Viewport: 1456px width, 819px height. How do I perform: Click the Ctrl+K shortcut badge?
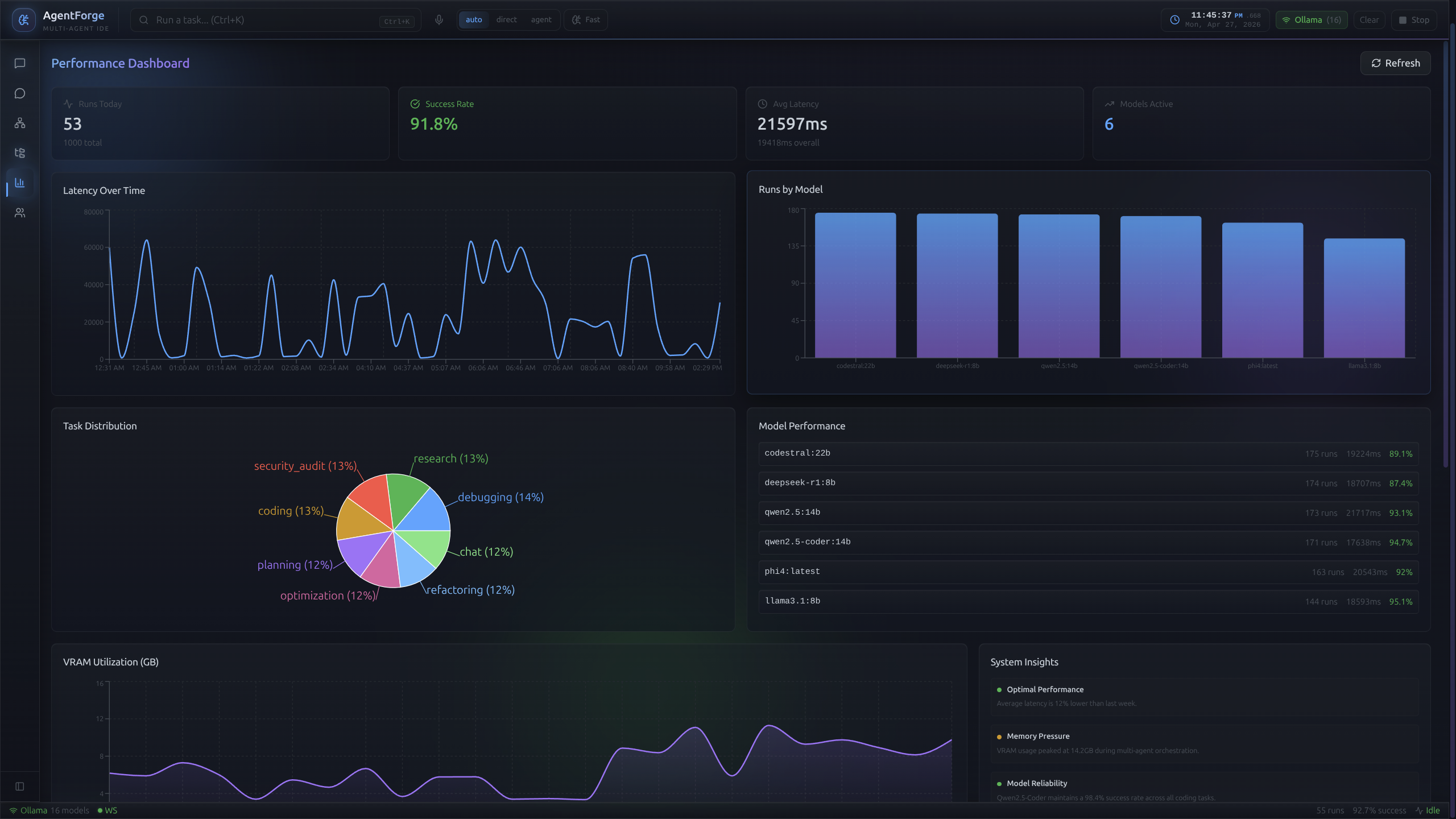pos(396,22)
